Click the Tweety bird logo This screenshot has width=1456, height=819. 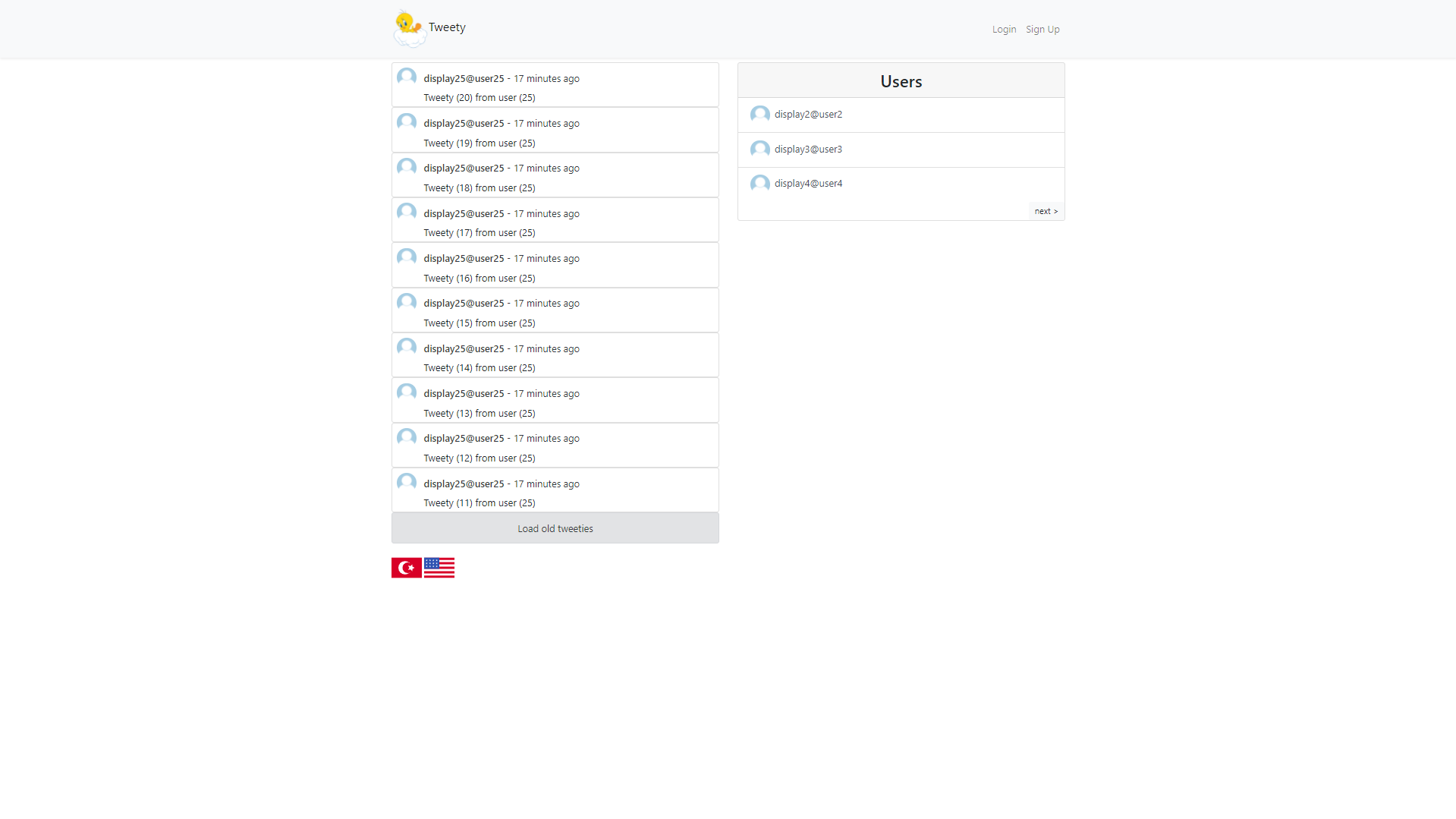410,28
